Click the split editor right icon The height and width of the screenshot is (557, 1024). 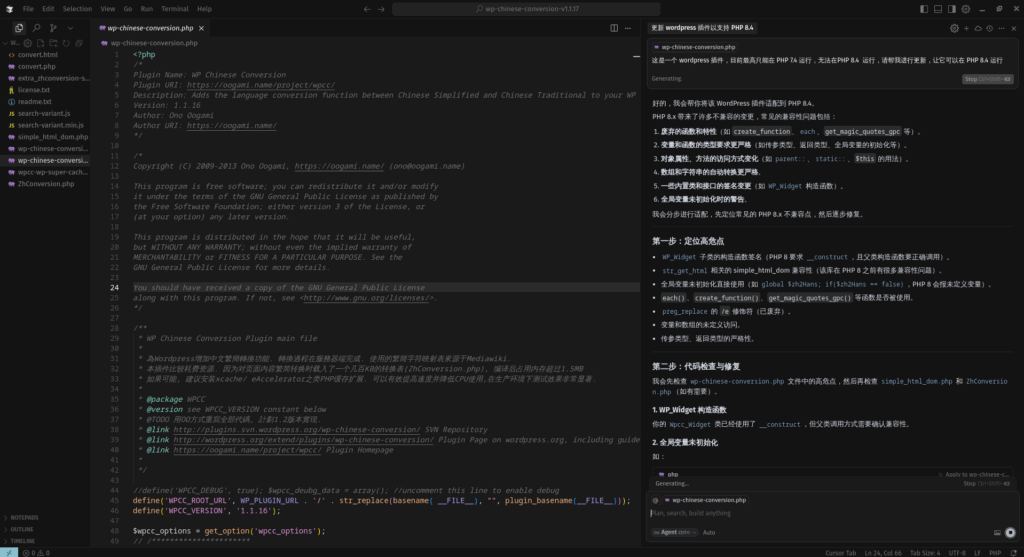614,28
